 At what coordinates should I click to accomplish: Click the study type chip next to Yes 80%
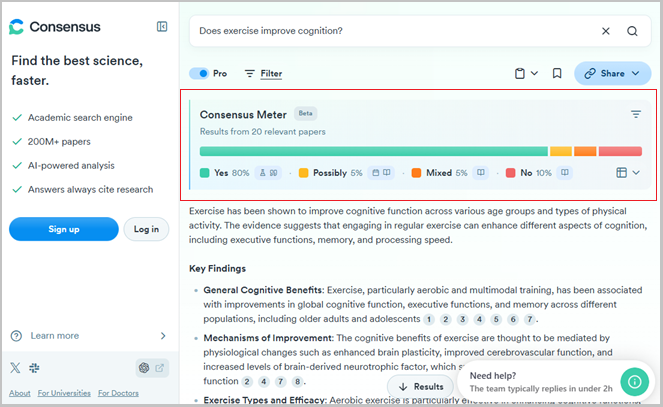(268, 173)
